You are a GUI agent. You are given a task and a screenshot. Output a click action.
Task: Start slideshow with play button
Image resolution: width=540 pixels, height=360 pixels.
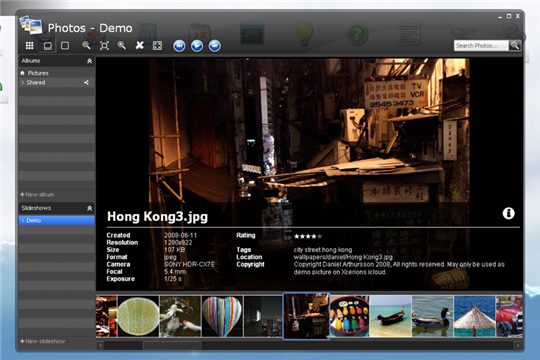point(197,45)
